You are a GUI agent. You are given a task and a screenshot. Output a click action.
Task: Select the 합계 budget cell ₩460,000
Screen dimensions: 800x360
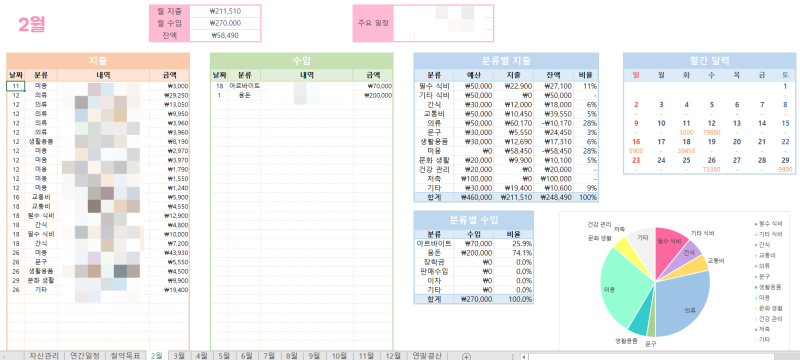[473, 197]
